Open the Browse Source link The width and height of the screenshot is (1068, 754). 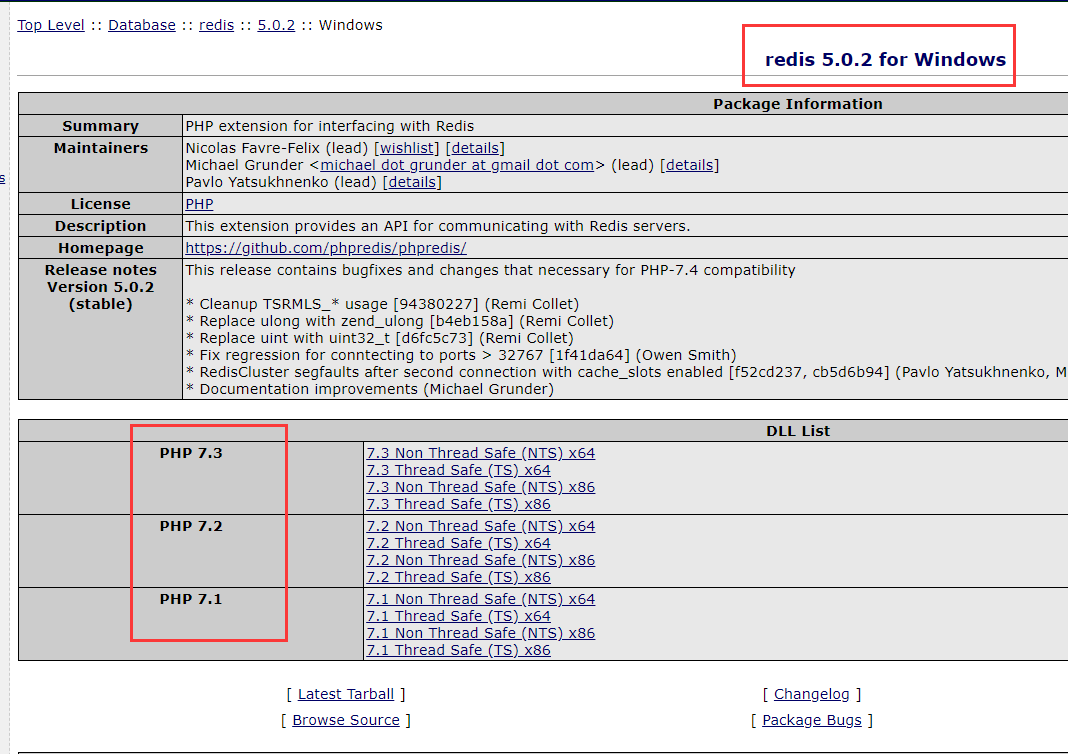click(346, 720)
